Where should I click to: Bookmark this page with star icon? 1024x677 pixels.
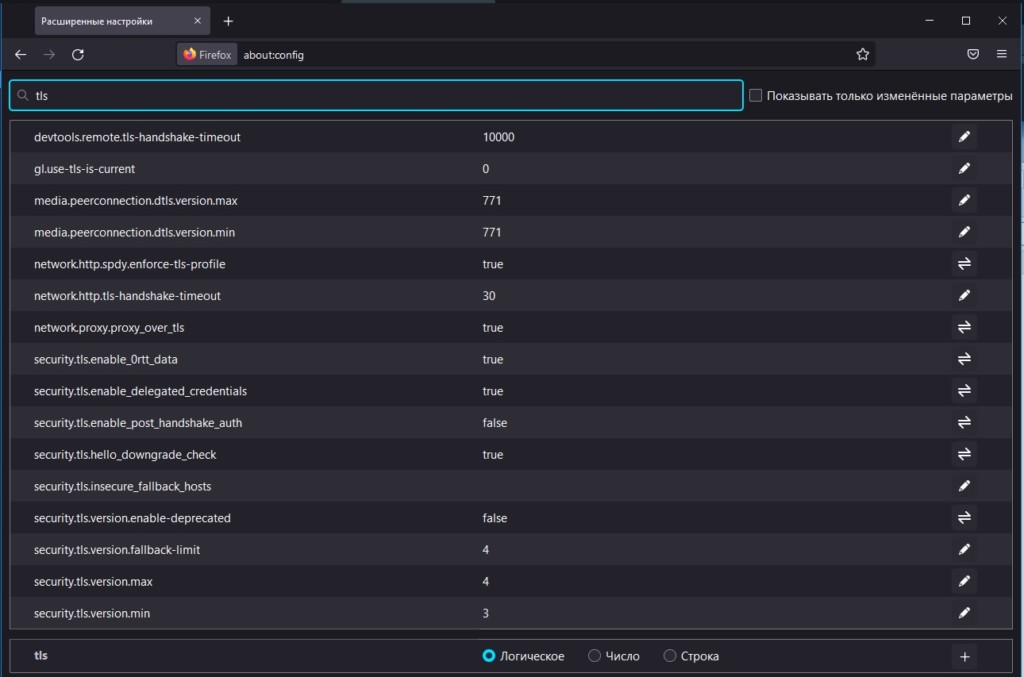[x=862, y=55]
